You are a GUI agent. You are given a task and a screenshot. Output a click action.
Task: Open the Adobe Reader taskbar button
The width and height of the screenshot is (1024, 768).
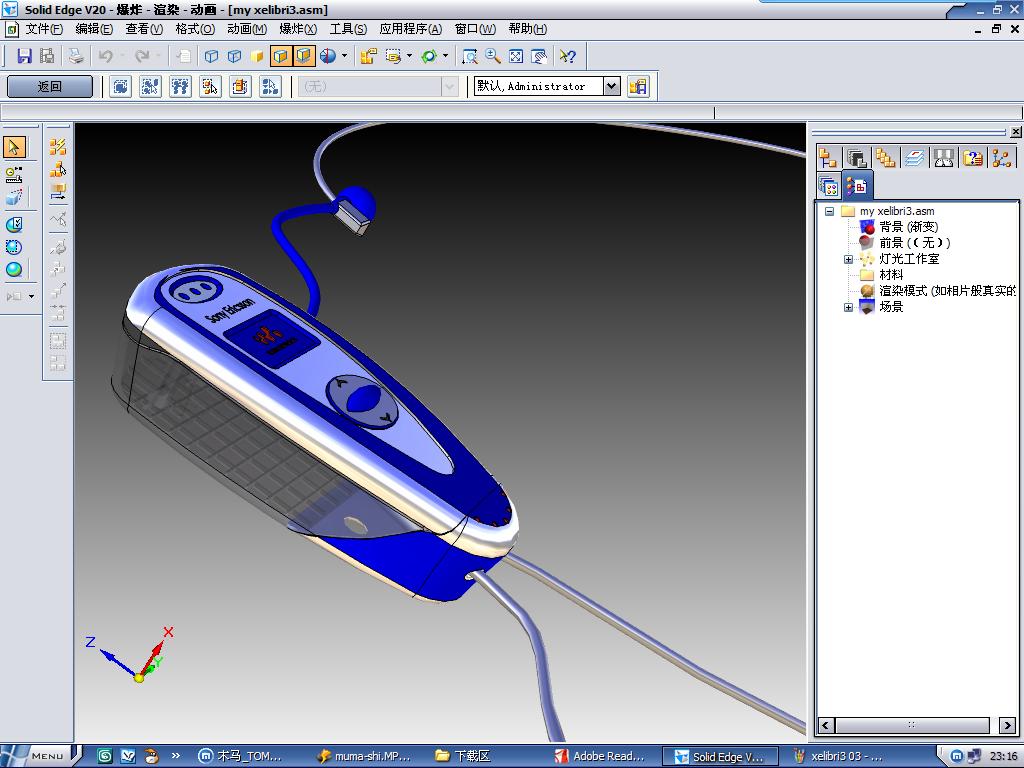(600, 756)
